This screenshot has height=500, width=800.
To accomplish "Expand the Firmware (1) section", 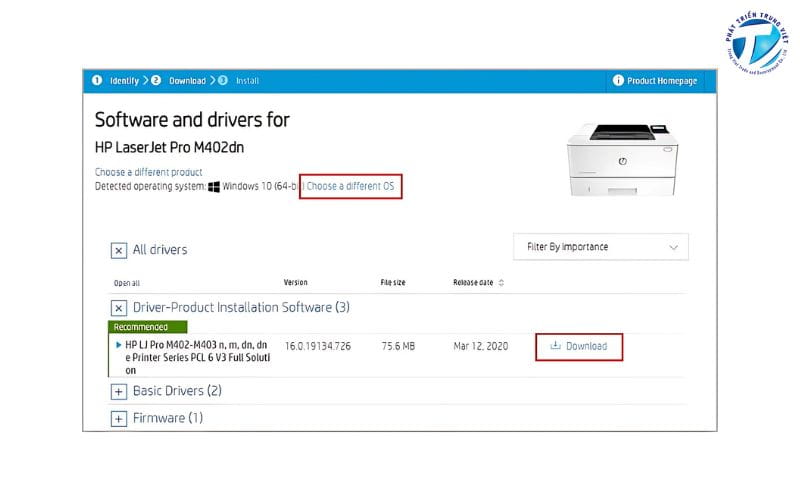I will click(x=118, y=418).
